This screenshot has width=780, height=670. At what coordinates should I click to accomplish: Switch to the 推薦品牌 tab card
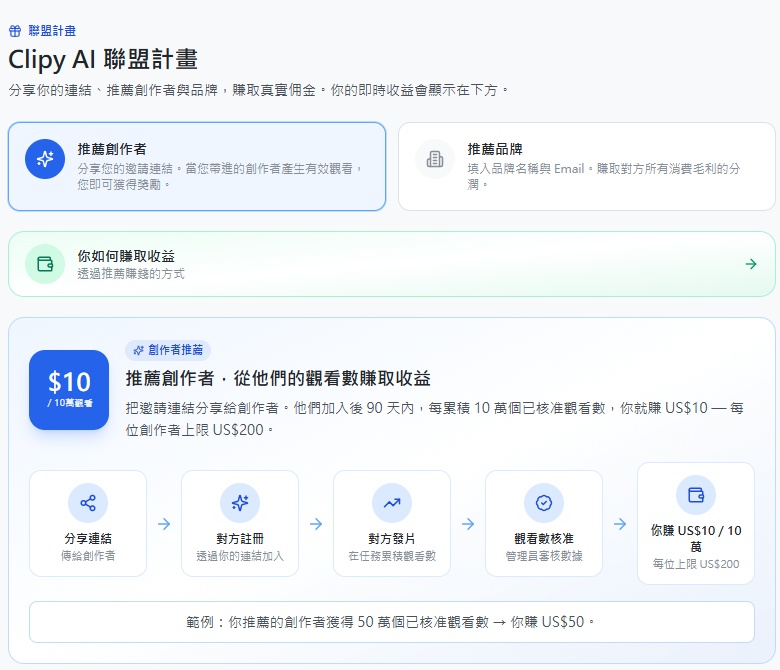586,167
